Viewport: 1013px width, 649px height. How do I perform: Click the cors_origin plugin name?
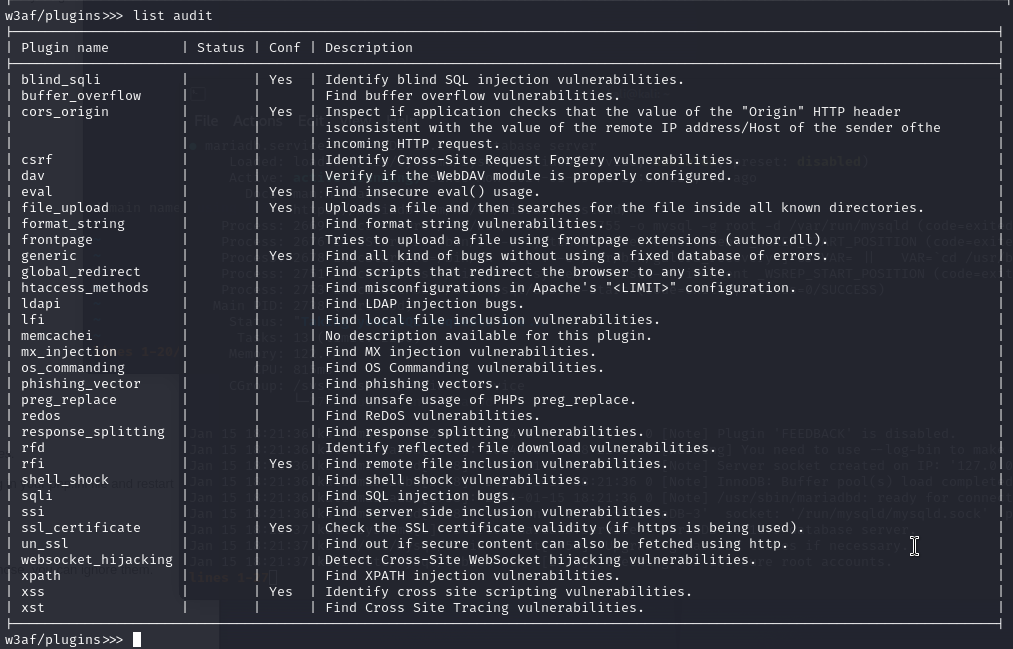click(65, 112)
